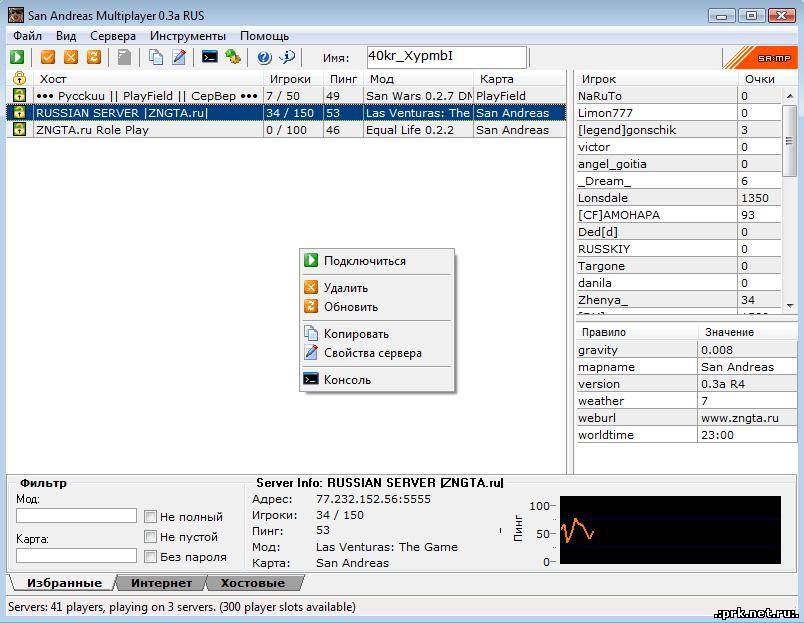
Task: Sort servers by Хост column header
Action: (x=148, y=79)
